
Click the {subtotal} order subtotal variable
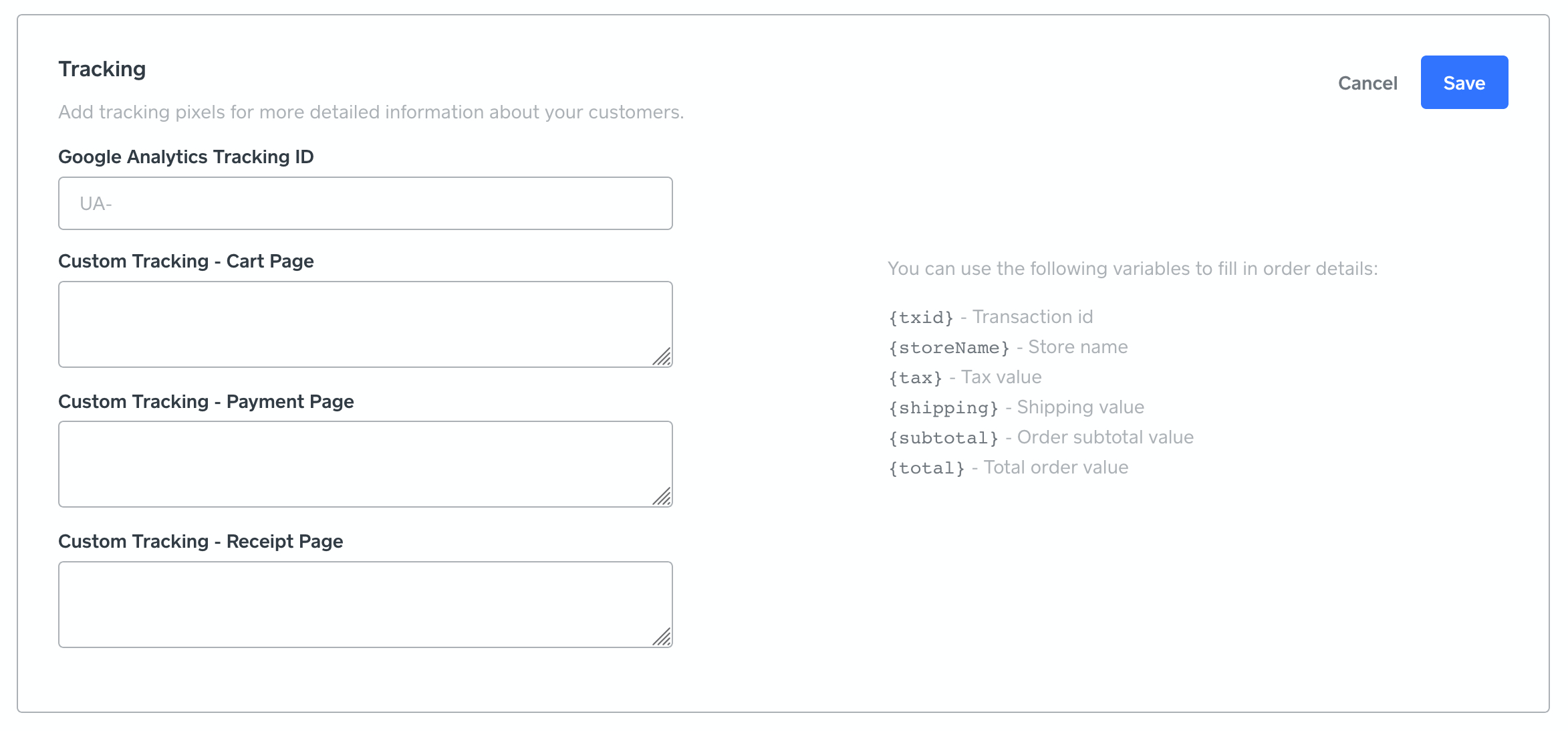pos(942,437)
